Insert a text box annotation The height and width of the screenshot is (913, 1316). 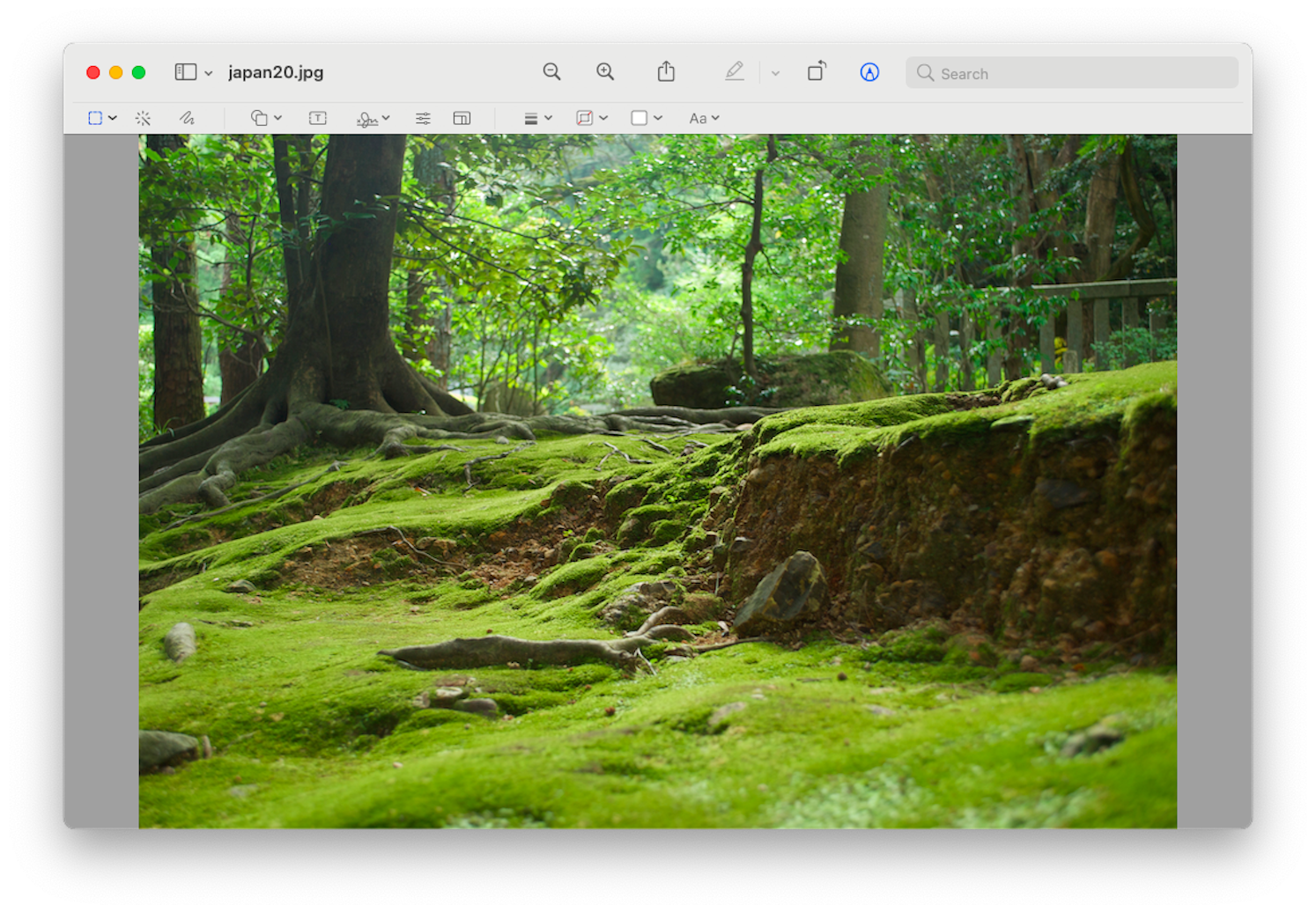(317, 117)
